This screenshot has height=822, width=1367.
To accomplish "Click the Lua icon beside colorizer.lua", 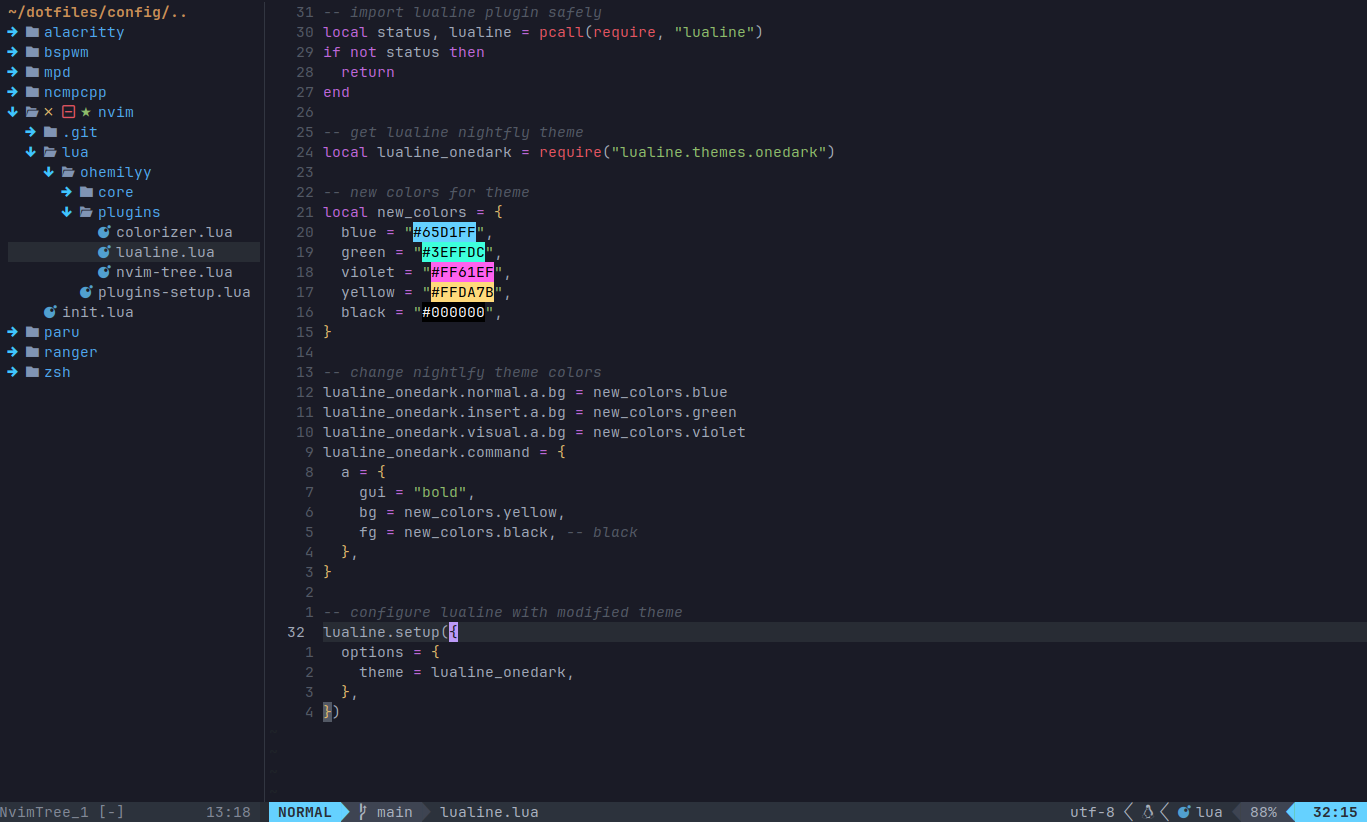I will click(x=104, y=232).
